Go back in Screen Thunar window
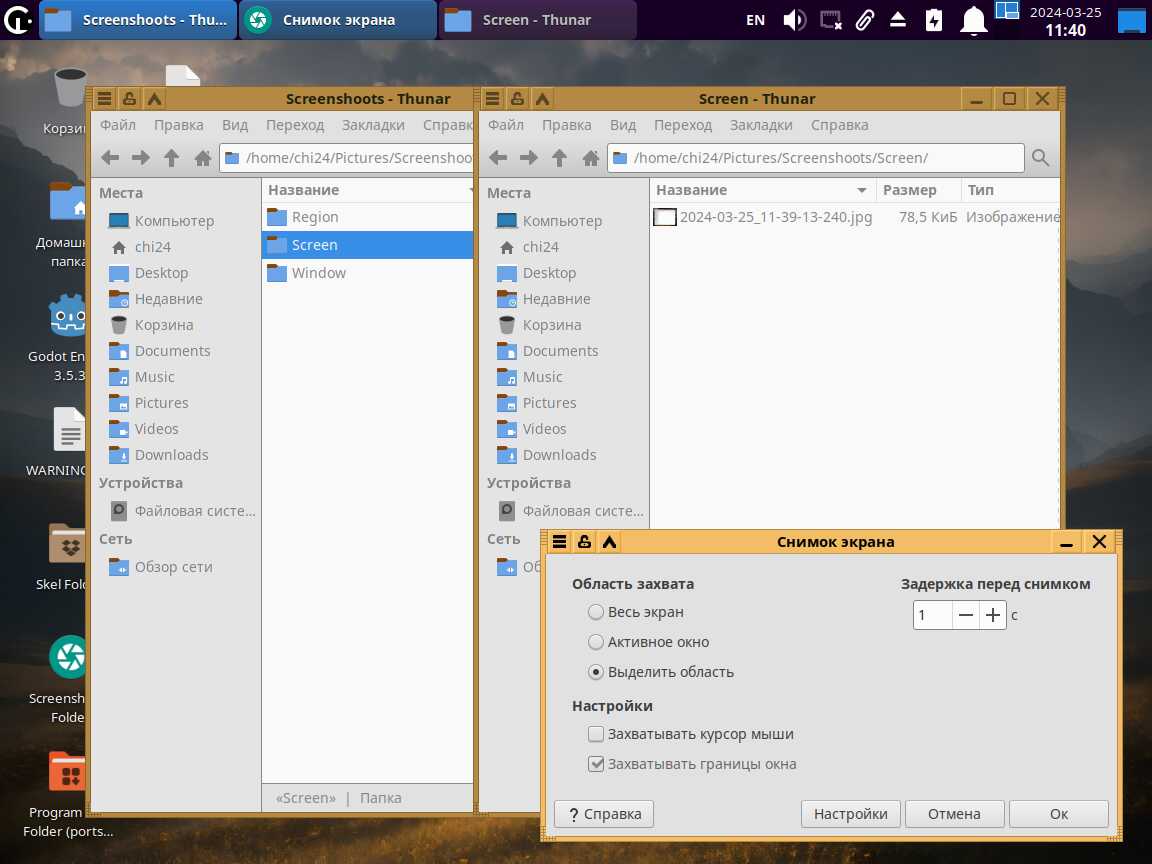The width and height of the screenshot is (1152, 864). (498, 158)
